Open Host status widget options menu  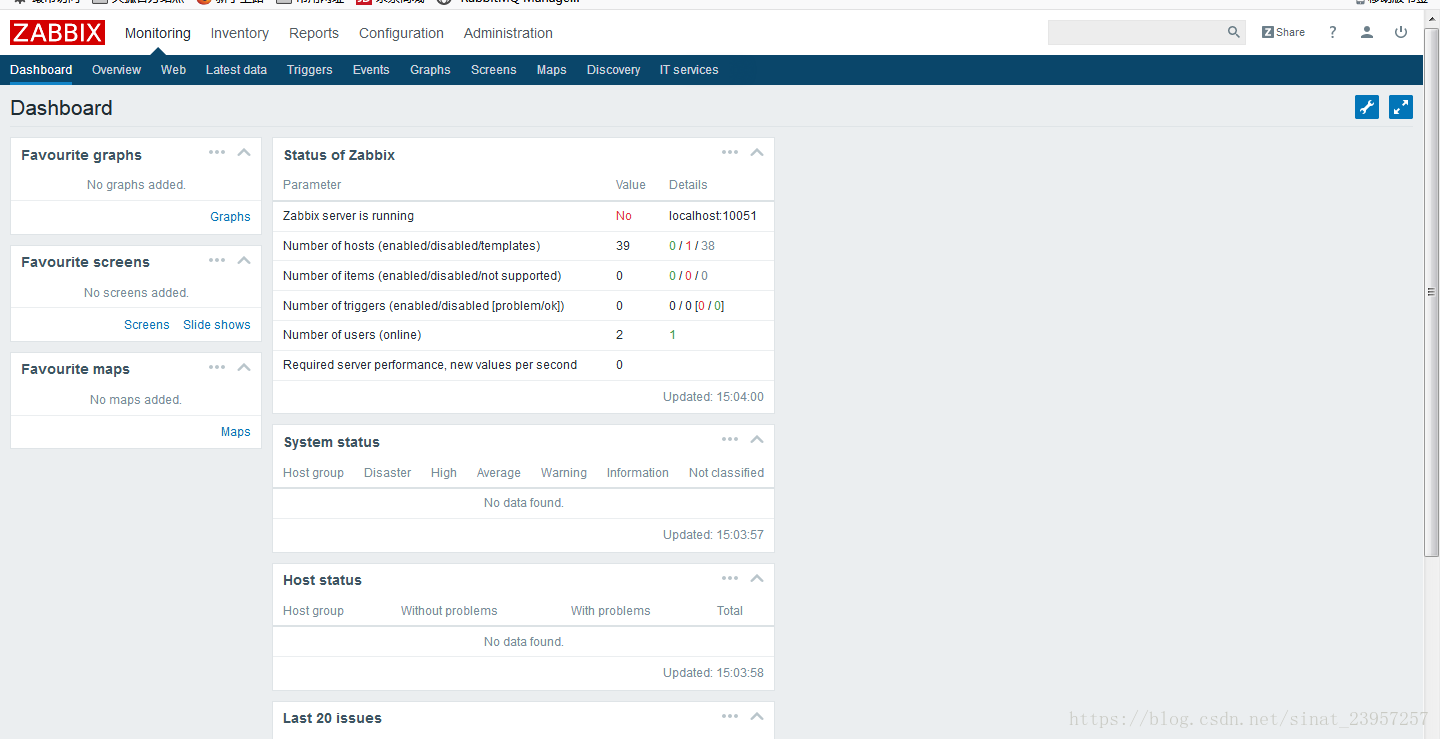(x=730, y=578)
